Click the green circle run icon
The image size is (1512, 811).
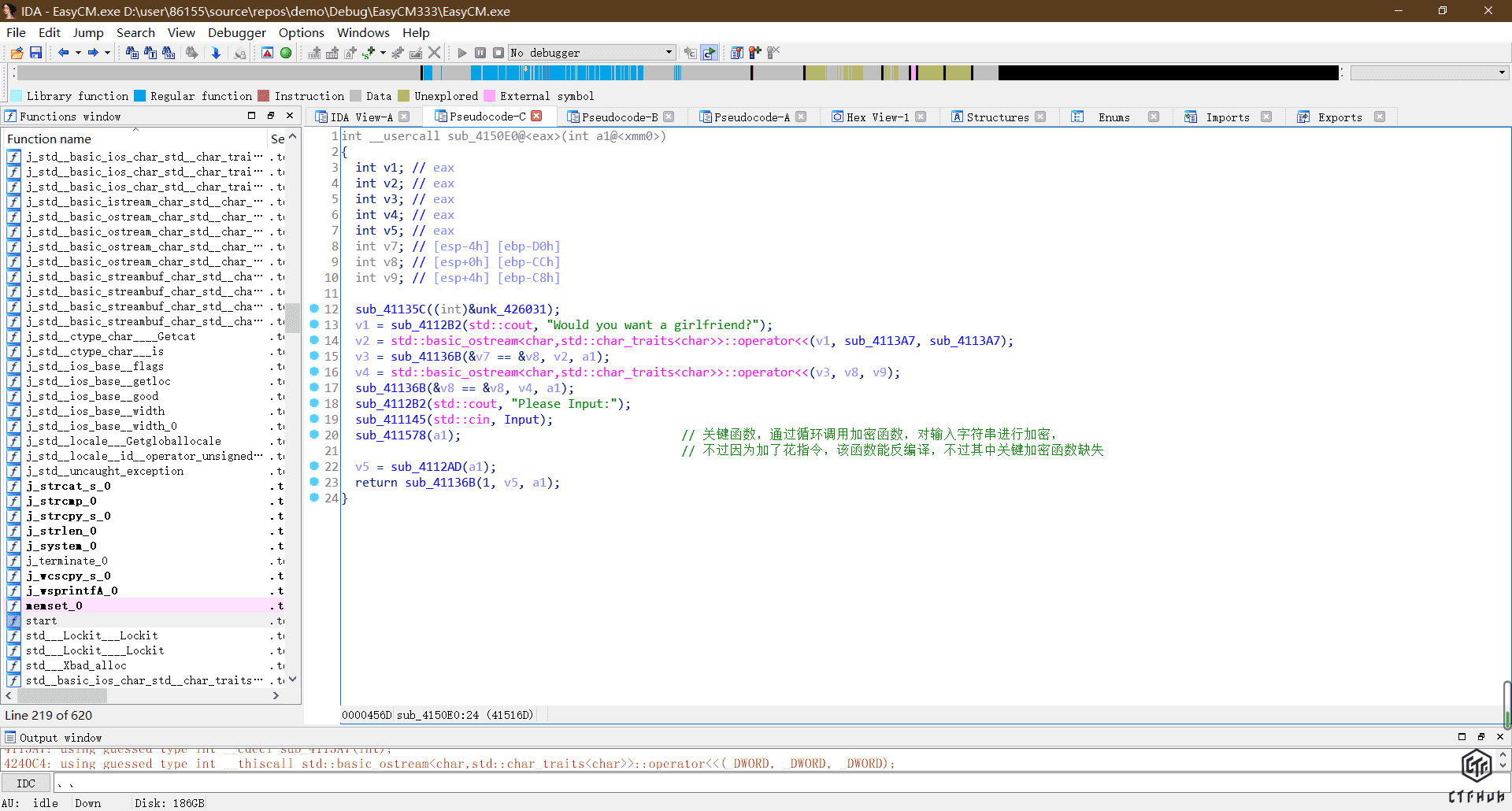pyautogui.click(x=286, y=53)
